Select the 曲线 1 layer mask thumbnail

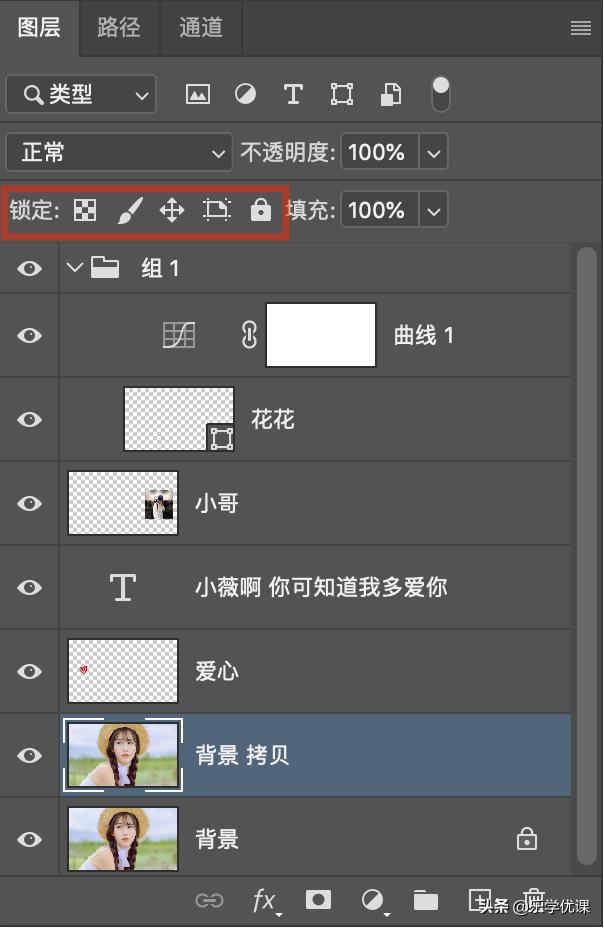321,335
